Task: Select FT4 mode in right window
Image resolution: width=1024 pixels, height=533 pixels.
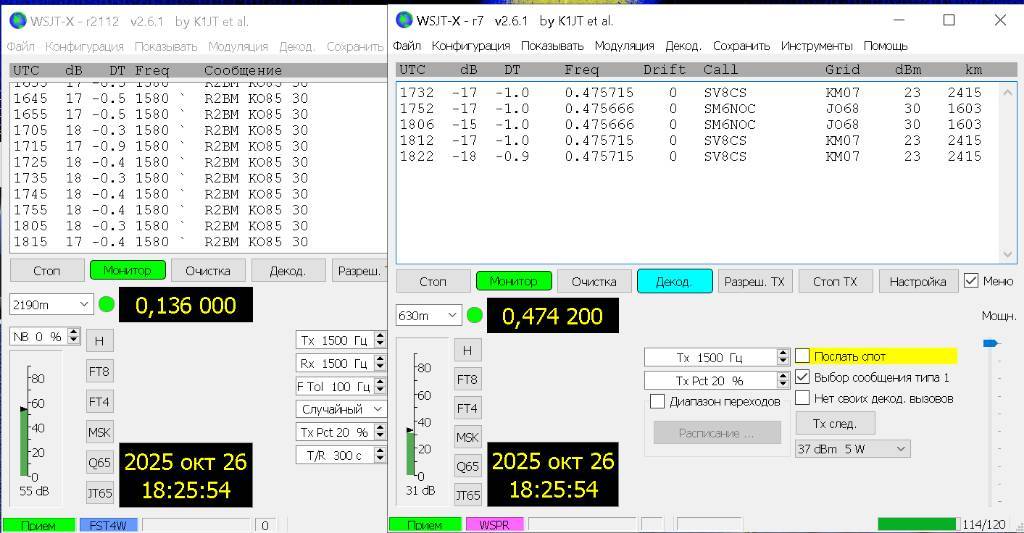Action: pyautogui.click(x=468, y=408)
